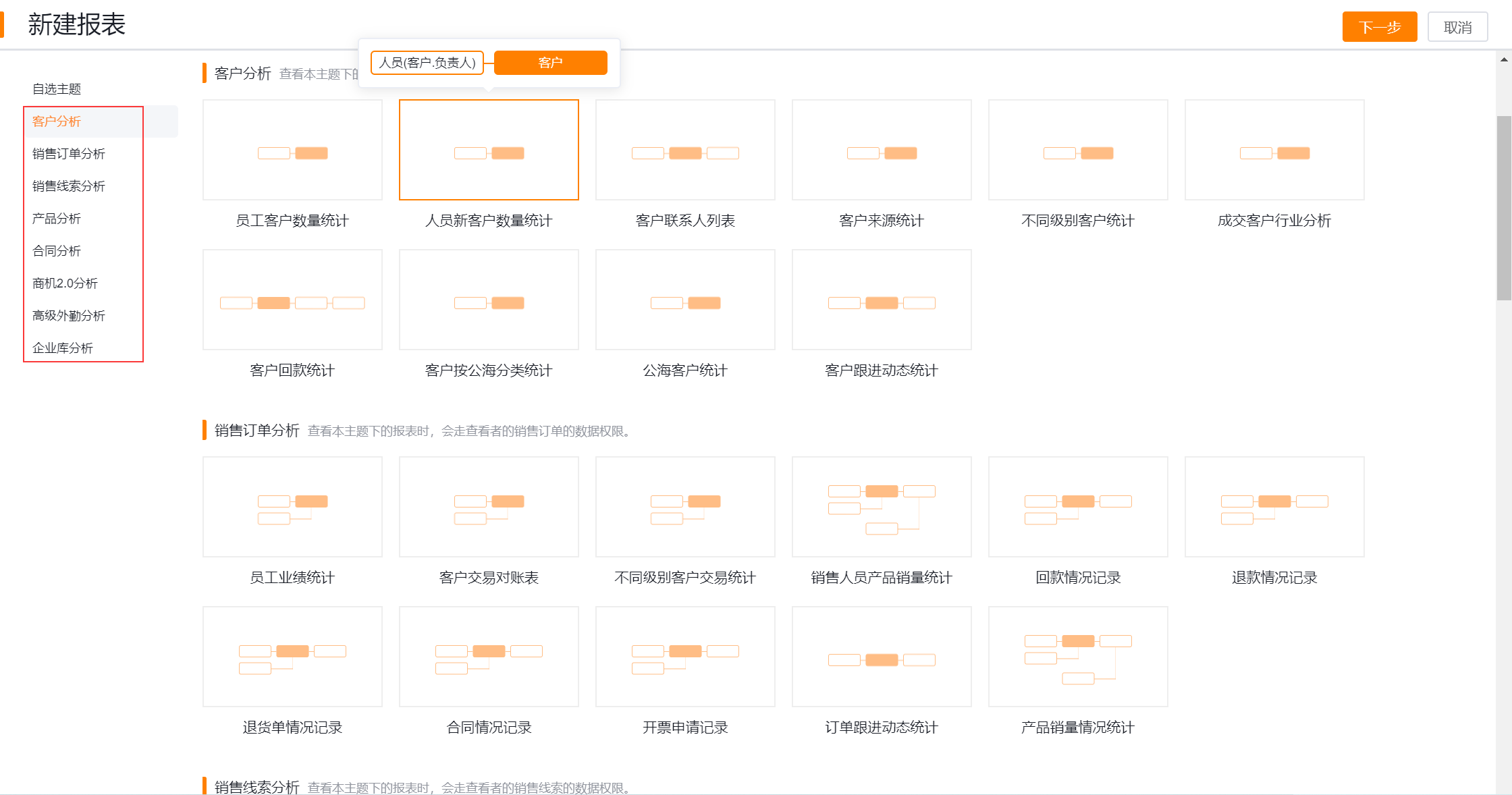Open 销售线索分析 in the sidebar
The height and width of the screenshot is (795, 1512).
[x=69, y=186]
